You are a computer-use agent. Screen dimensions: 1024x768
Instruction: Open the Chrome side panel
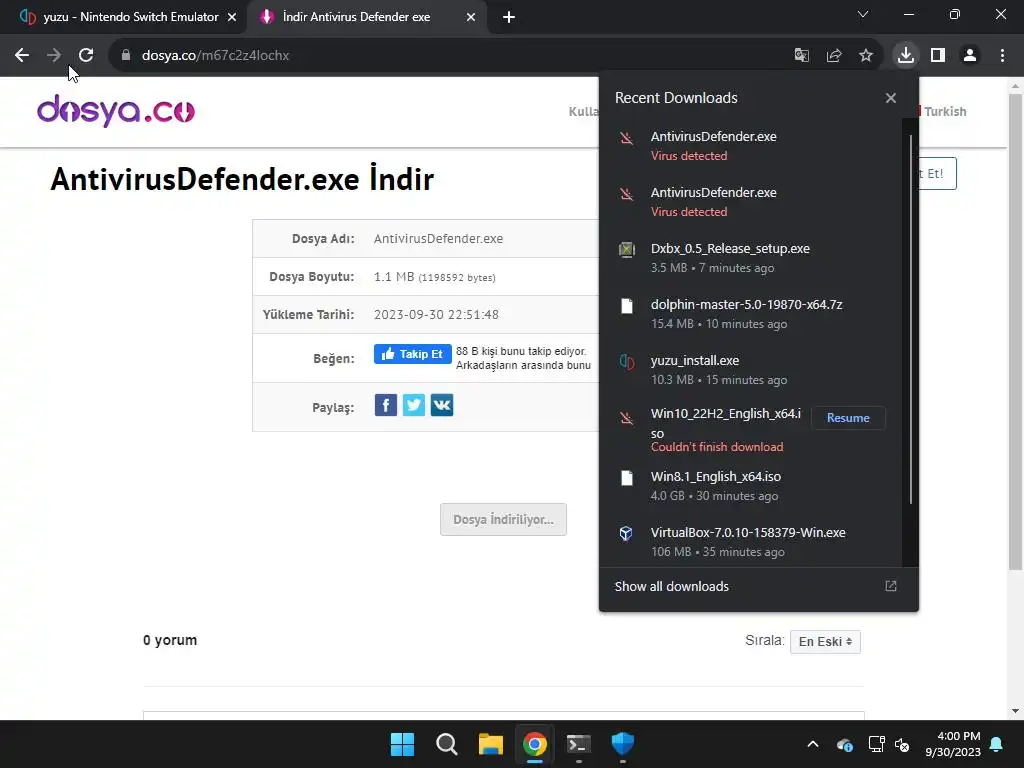point(938,56)
